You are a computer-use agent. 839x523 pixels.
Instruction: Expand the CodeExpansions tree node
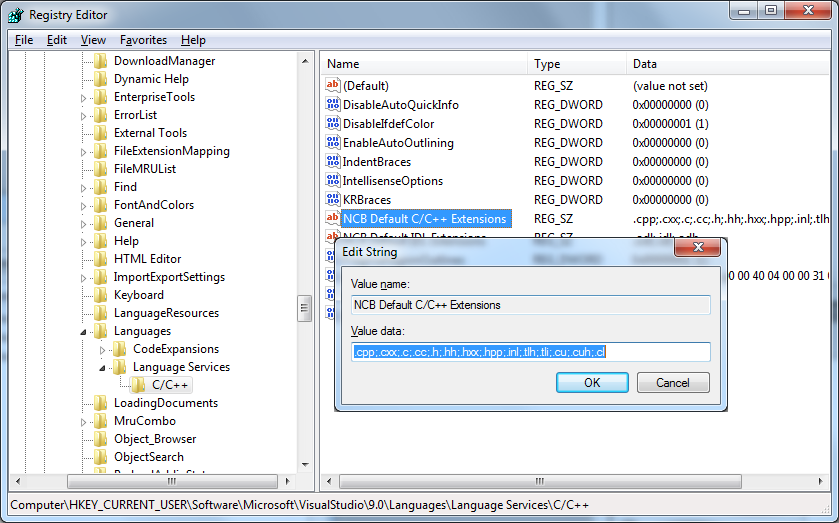pyautogui.click(x=102, y=350)
